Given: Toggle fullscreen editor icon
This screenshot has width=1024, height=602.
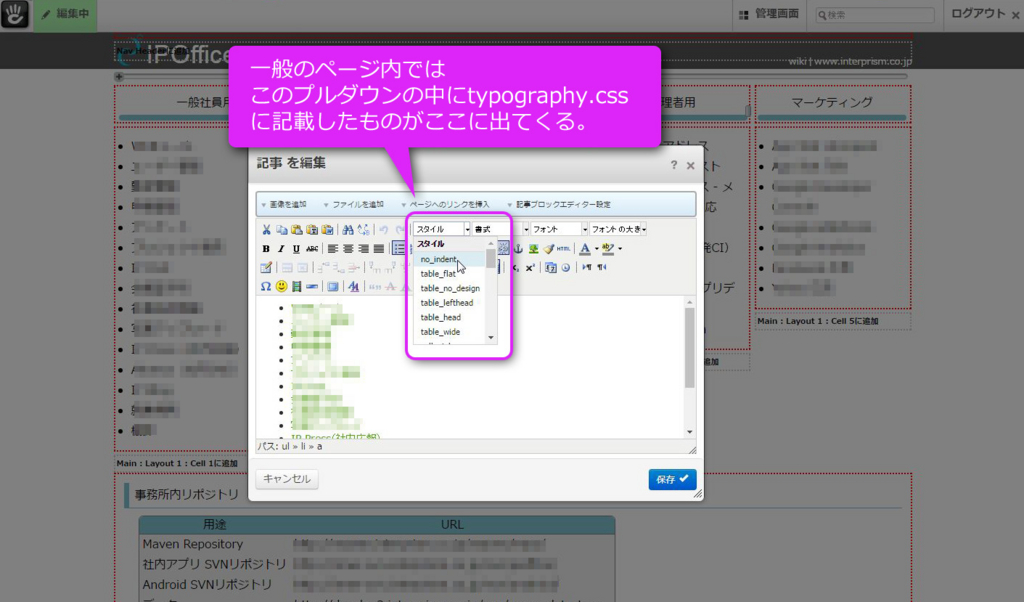Looking at the screenshot, I should pyautogui.click(x=333, y=287).
